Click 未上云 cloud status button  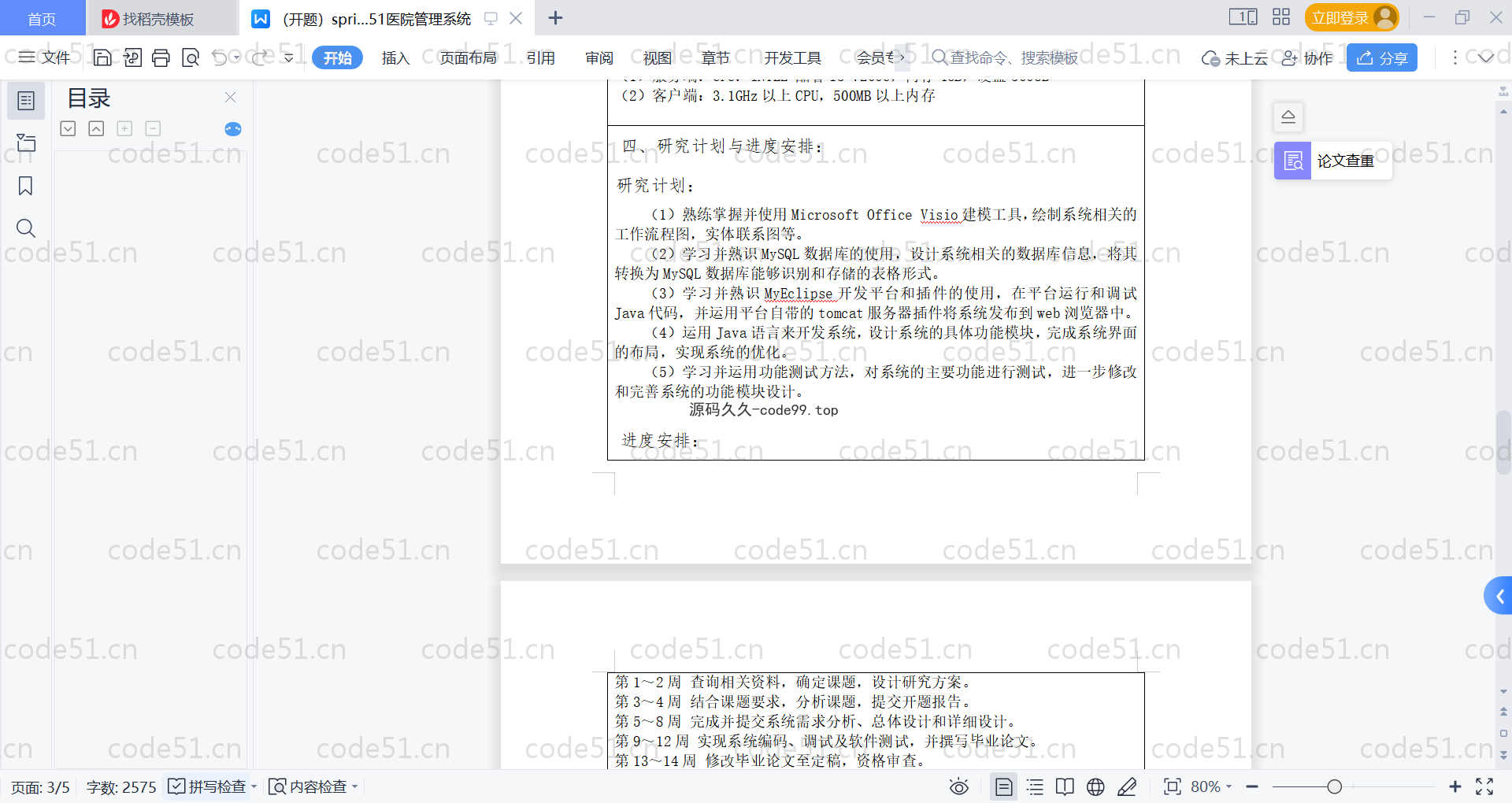[1235, 58]
